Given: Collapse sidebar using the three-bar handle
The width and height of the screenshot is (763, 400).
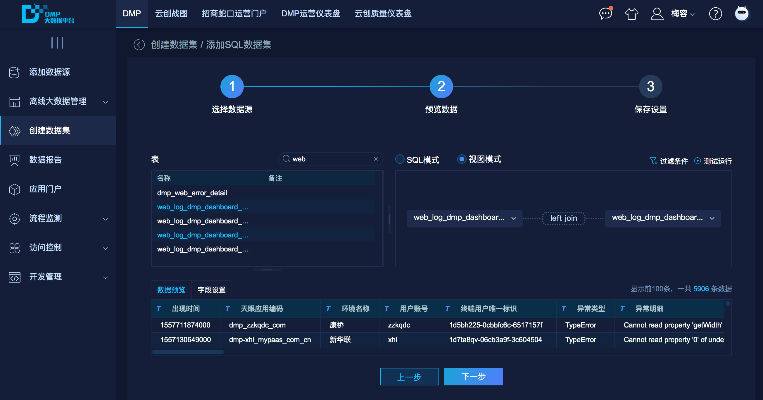Looking at the screenshot, I should 57,43.
